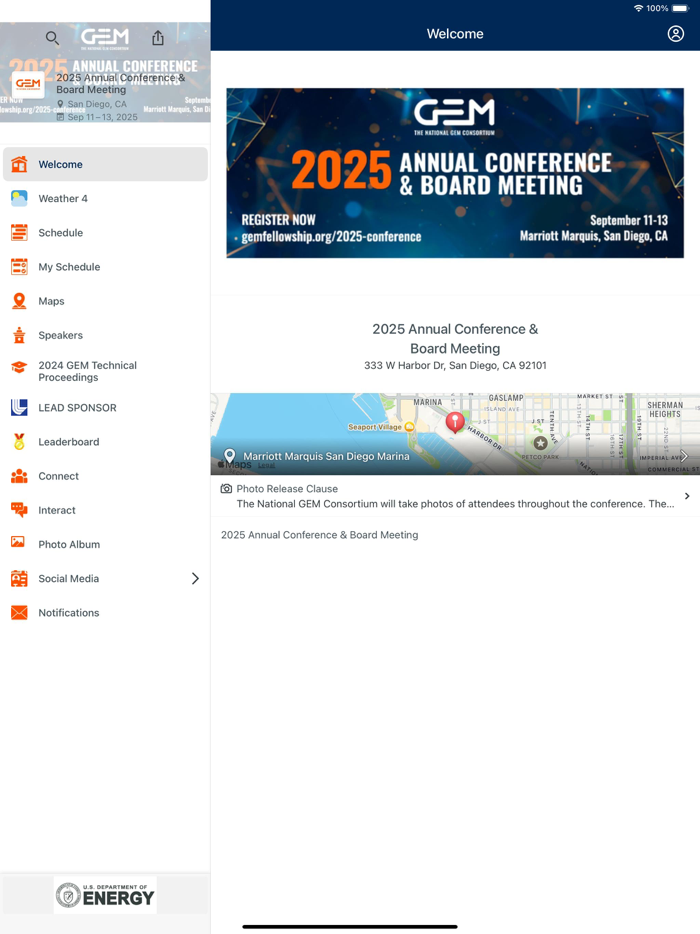Click the Interact chat bubbles icon
This screenshot has width=700, height=934.
19,510
